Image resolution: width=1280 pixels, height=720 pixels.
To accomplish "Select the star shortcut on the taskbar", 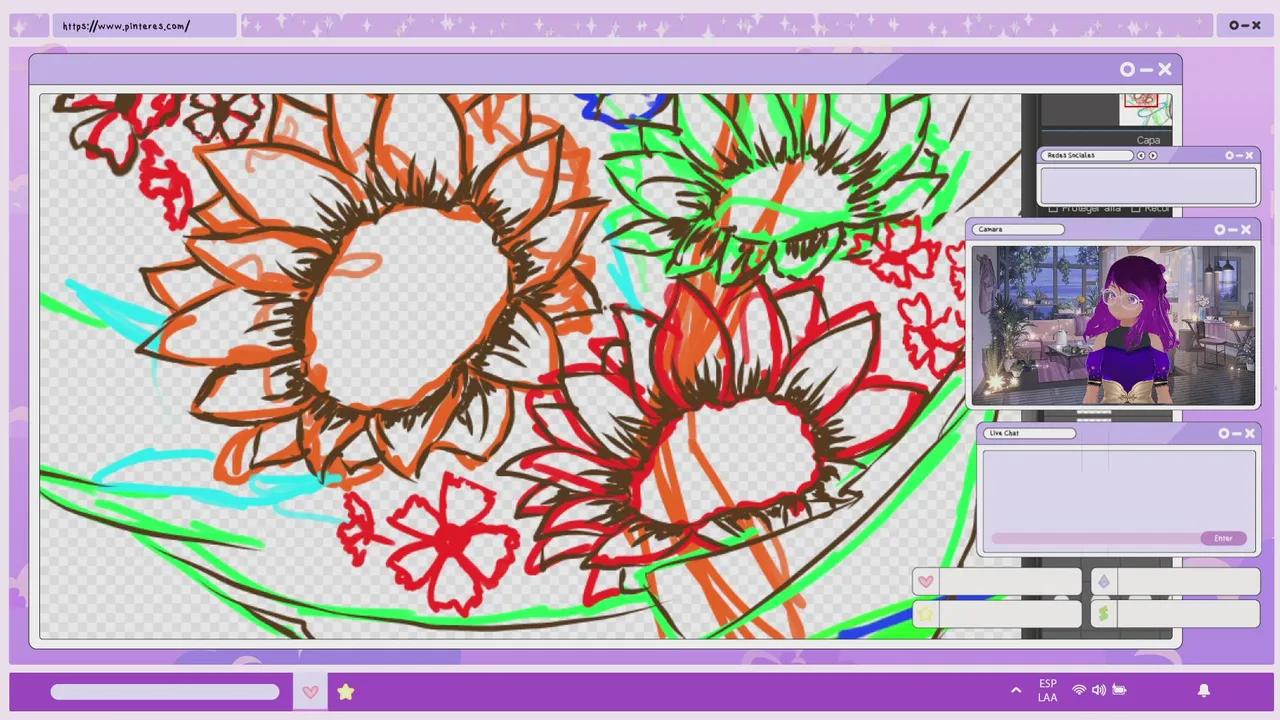I will click(345, 691).
